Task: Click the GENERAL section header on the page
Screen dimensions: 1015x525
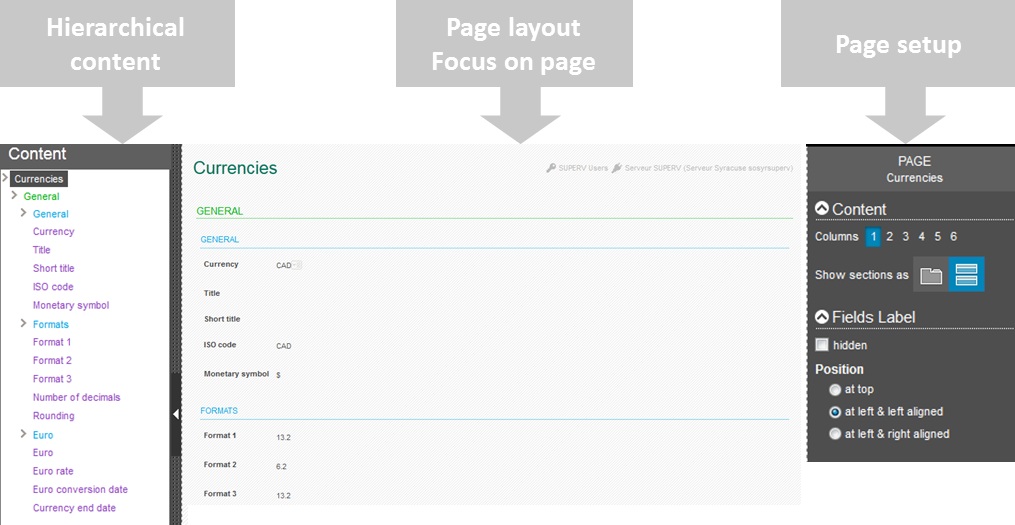Action: coord(219,211)
